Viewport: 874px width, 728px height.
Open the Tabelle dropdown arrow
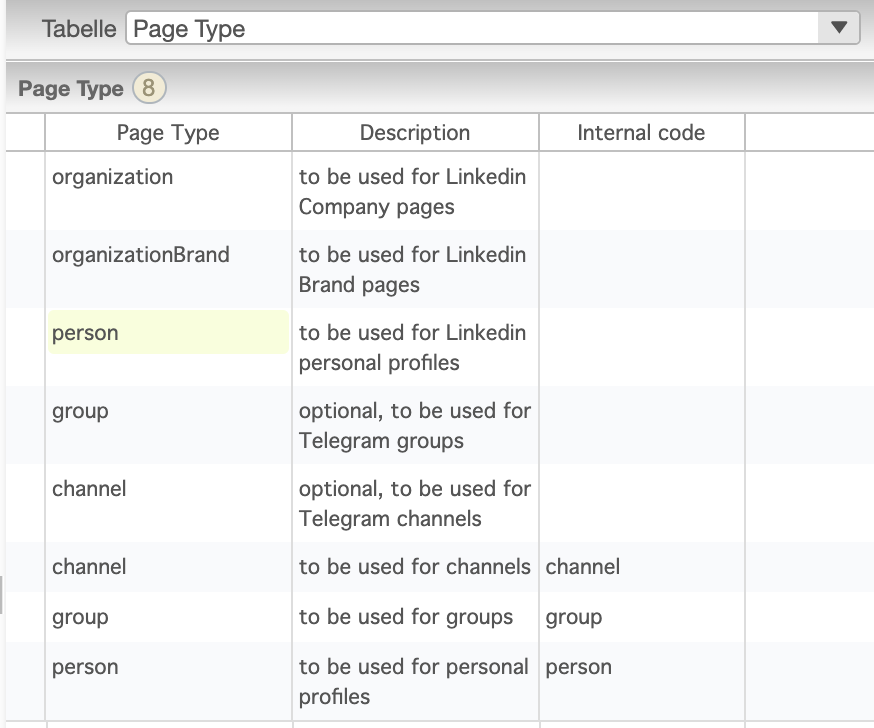click(839, 28)
